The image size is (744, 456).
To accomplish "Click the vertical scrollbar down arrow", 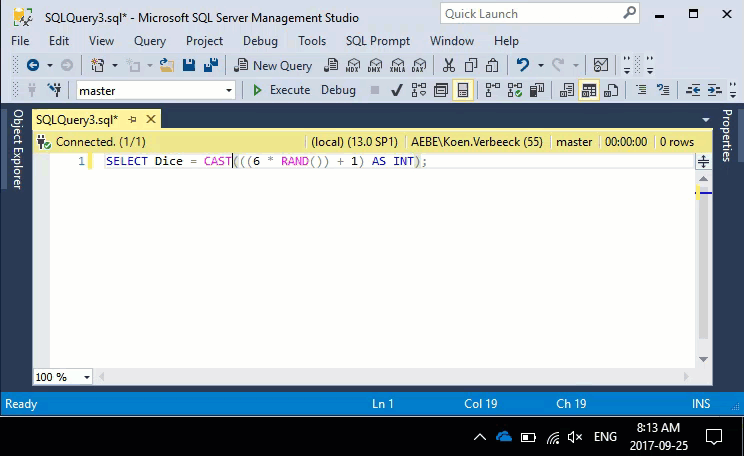I will point(703,359).
